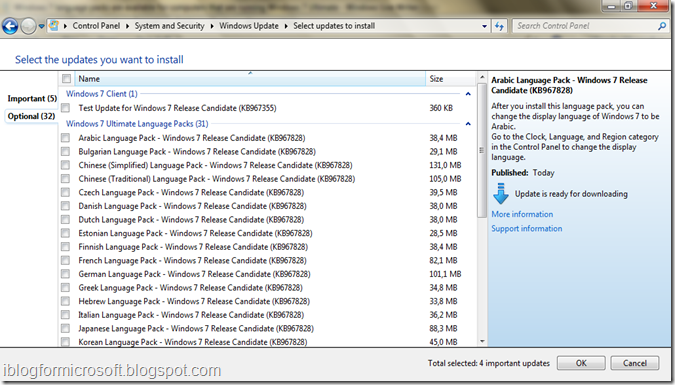Click the Back navigation arrow

tap(10, 26)
